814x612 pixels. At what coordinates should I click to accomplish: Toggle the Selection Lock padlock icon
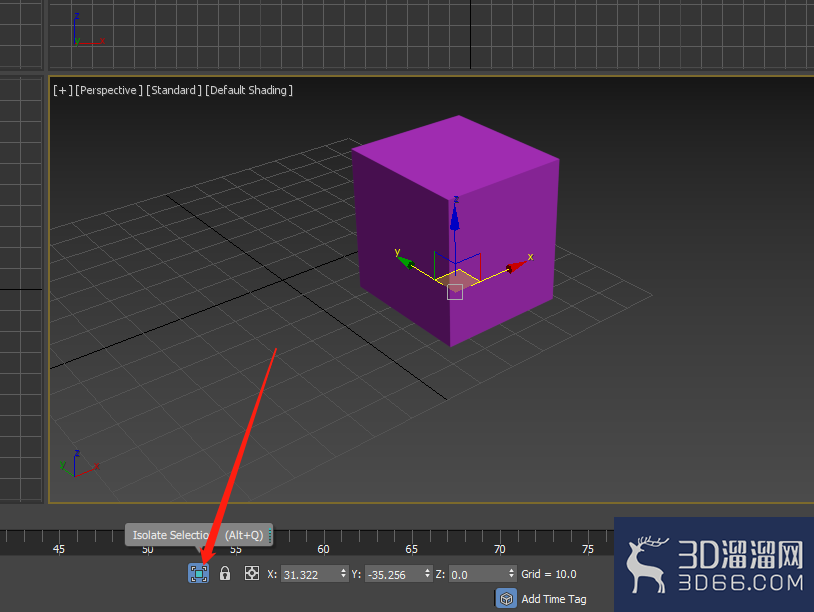[x=225, y=573]
